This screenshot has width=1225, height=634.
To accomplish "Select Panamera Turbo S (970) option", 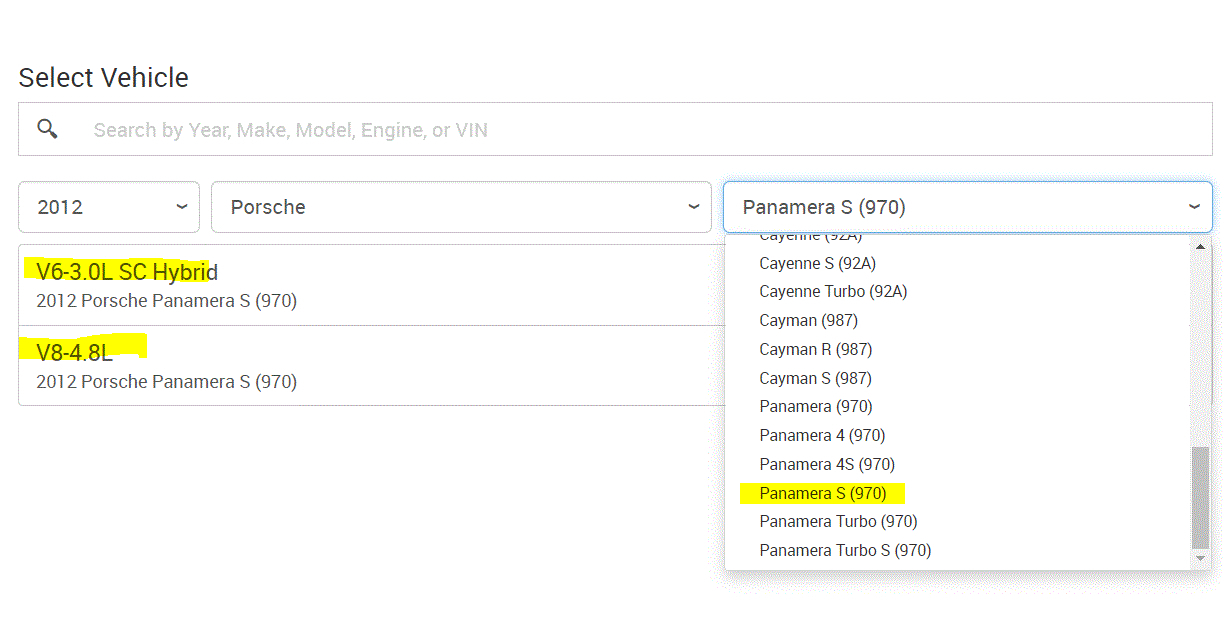I will (x=845, y=550).
